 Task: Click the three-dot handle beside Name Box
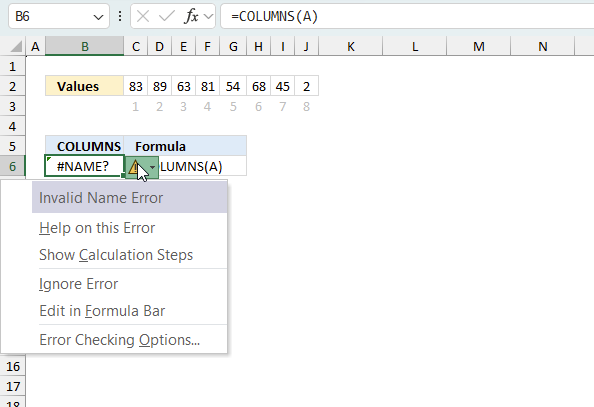point(120,16)
